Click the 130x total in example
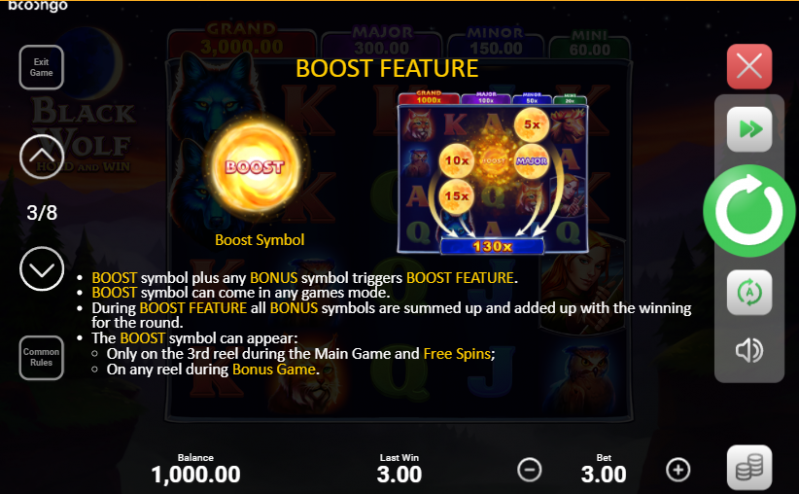Viewport: 799px width, 494px height. pos(492,247)
